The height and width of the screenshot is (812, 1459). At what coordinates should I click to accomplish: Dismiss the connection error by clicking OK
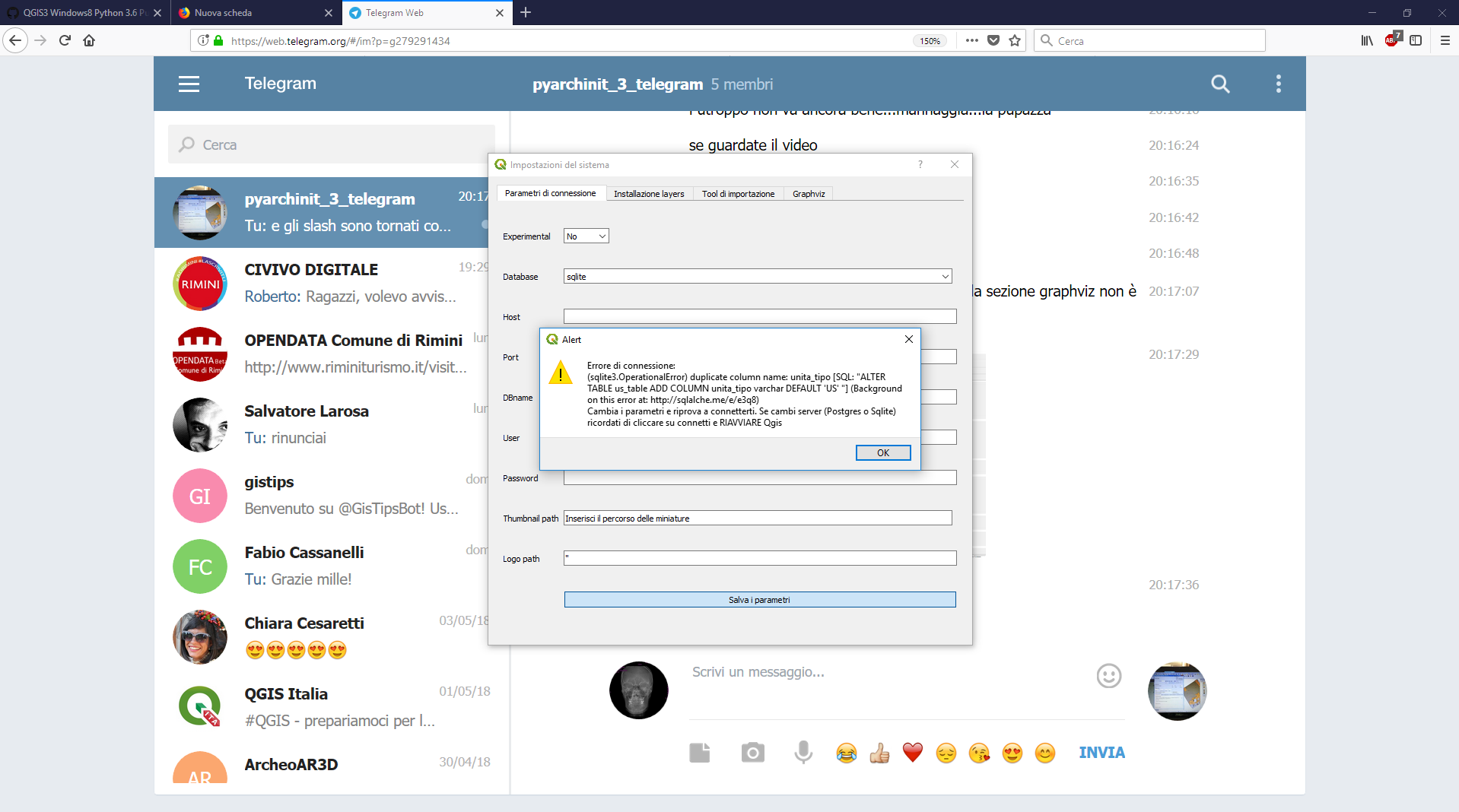tap(882, 452)
